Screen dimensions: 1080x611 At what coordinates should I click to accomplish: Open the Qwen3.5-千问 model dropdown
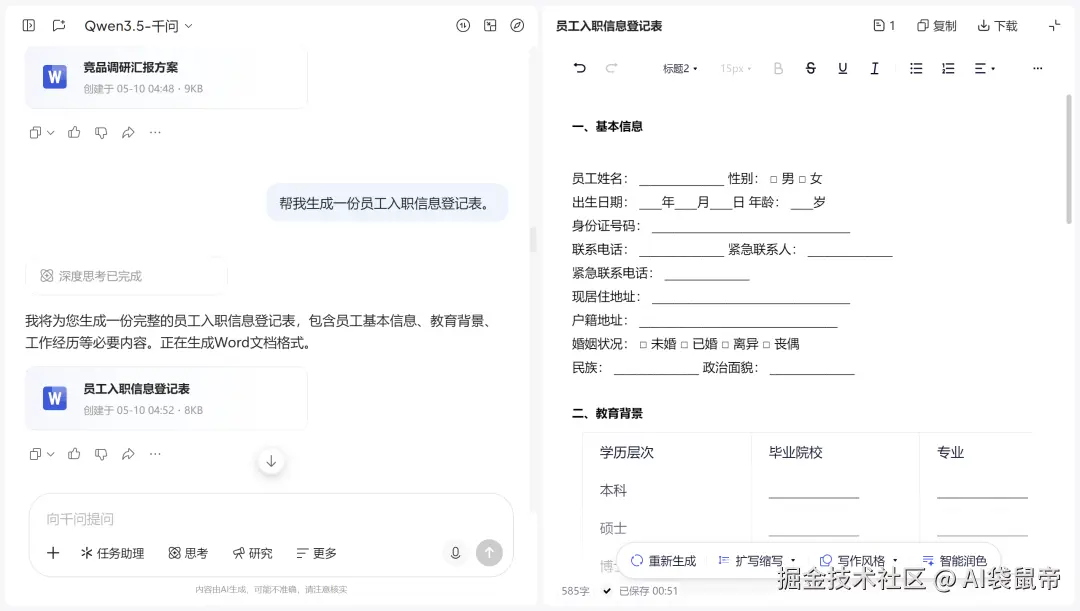tap(138, 26)
